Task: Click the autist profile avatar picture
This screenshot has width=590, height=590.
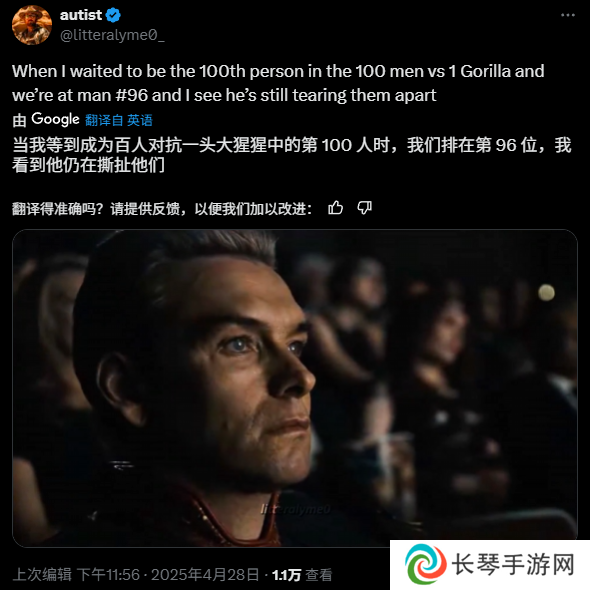Action: 32,25
